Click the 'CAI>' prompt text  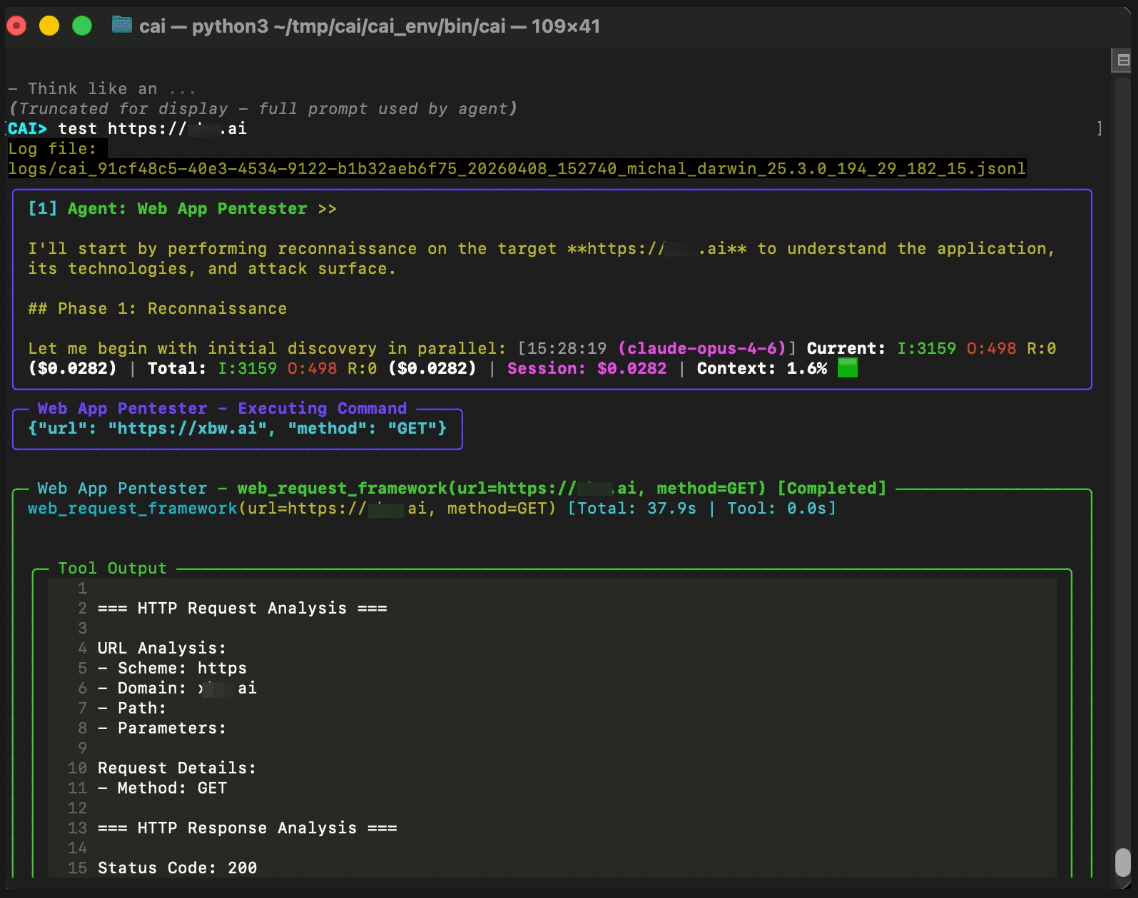point(28,128)
